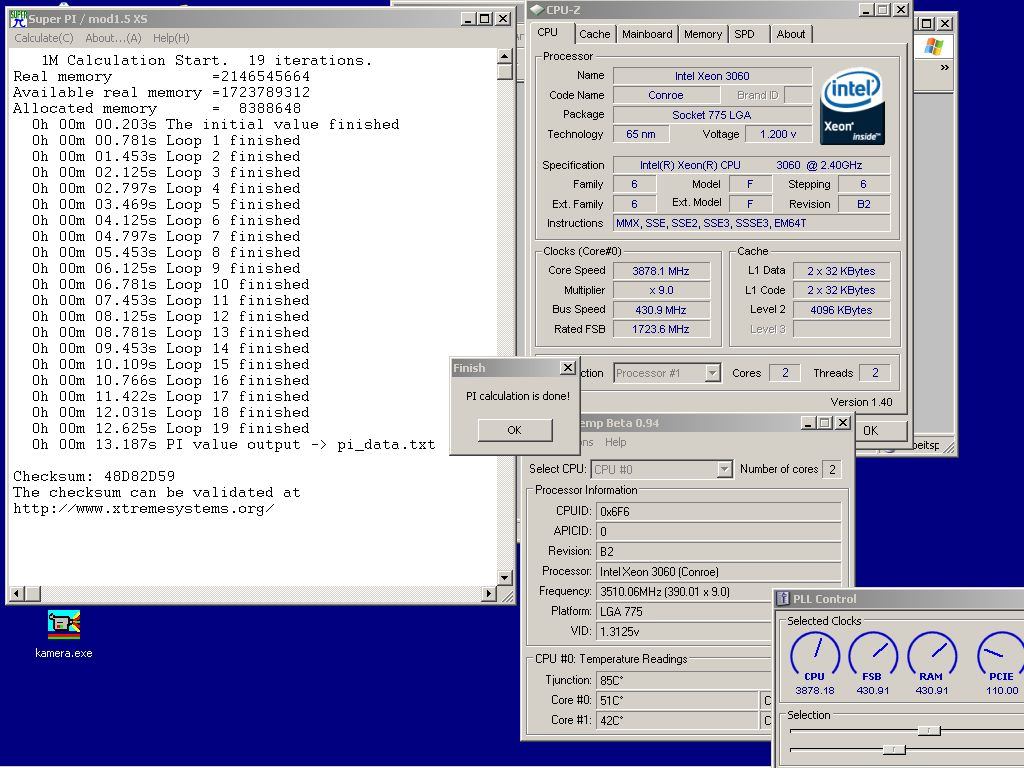Click the double chevron in the background window
The height and width of the screenshot is (768, 1024).
pos(944,67)
